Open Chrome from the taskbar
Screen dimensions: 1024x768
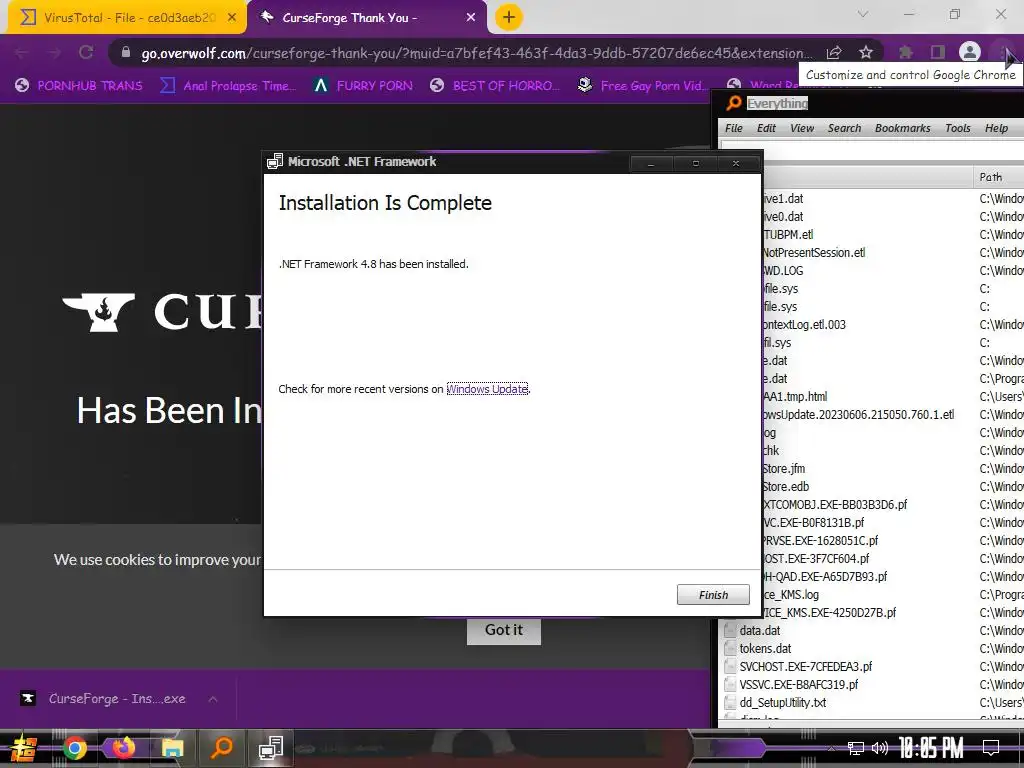coord(74,748)
